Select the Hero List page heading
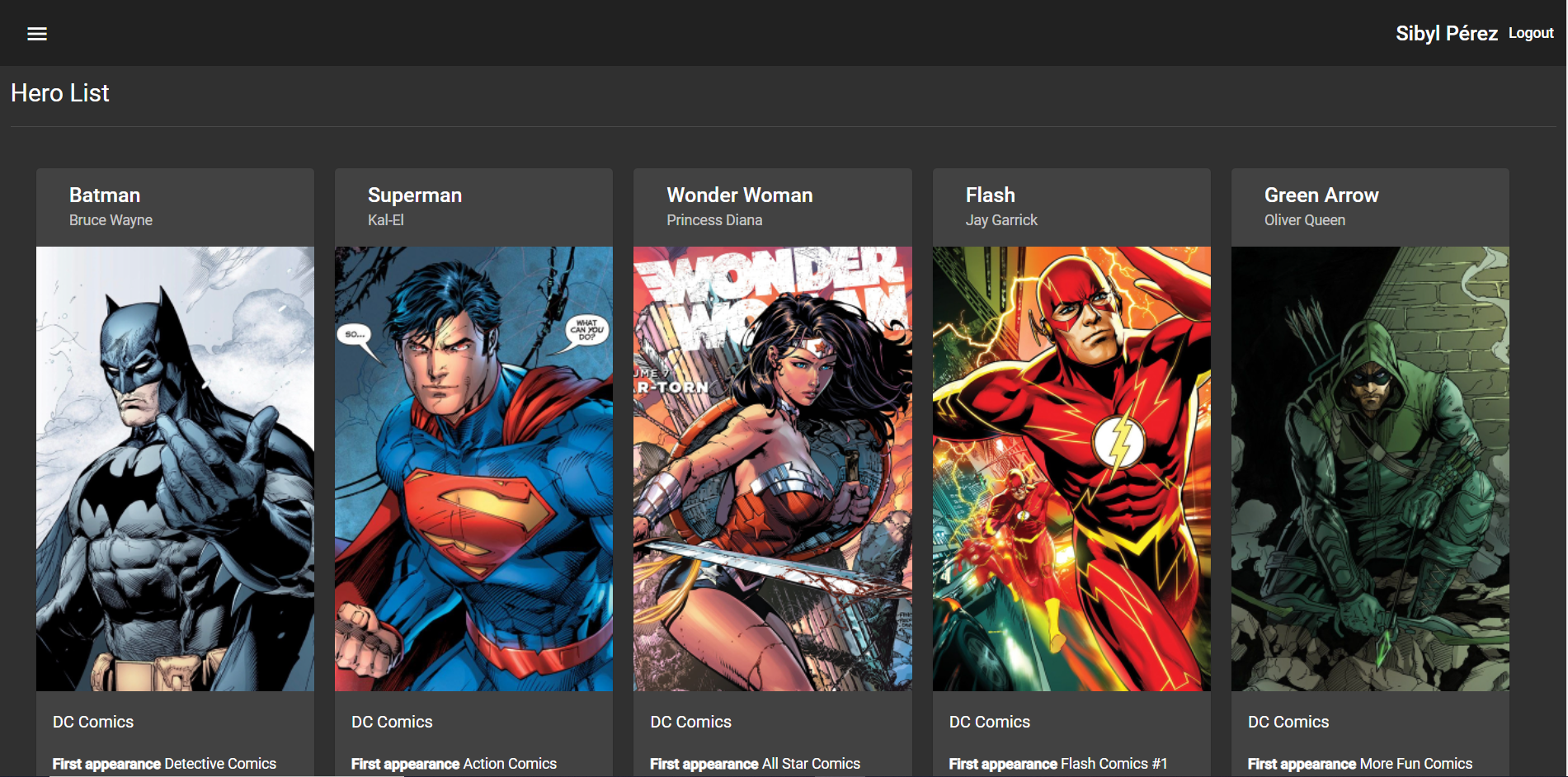The height and width of the screenshot is (777, 1568). [x=60, y=93]
